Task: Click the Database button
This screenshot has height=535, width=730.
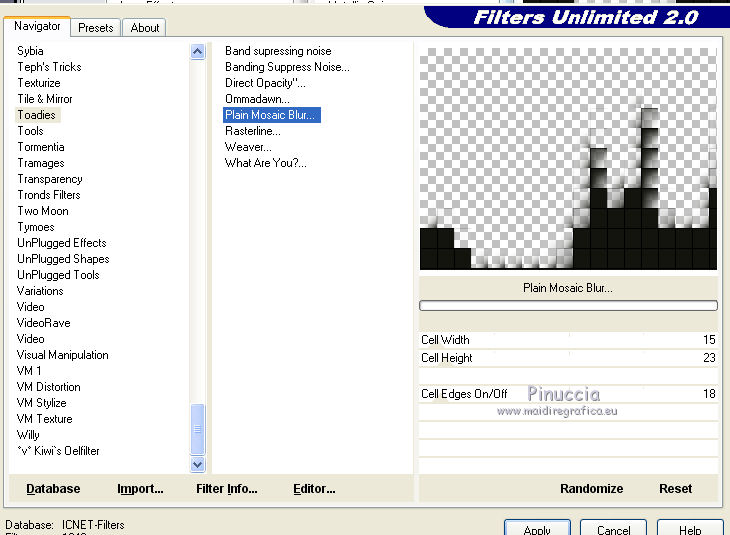Action: coord(53,488)
